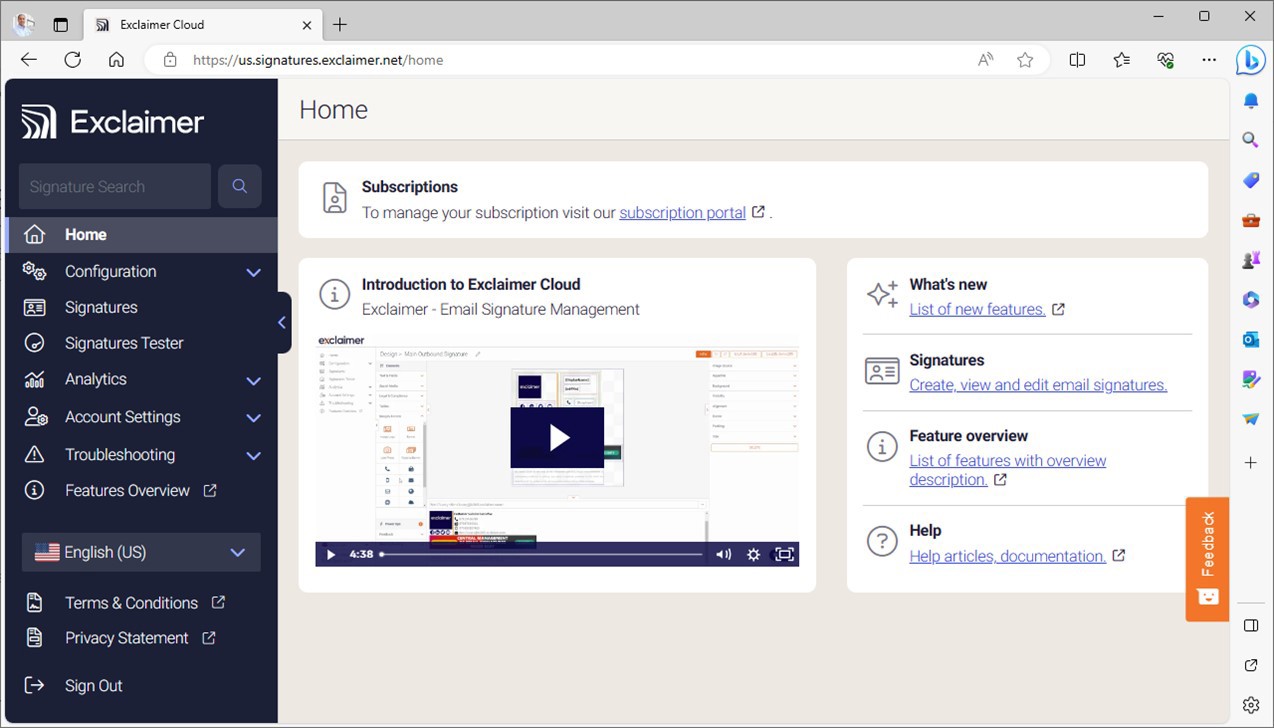Click the Edge sidebar search icon
1274x728 pixels.
point(1250,140)
